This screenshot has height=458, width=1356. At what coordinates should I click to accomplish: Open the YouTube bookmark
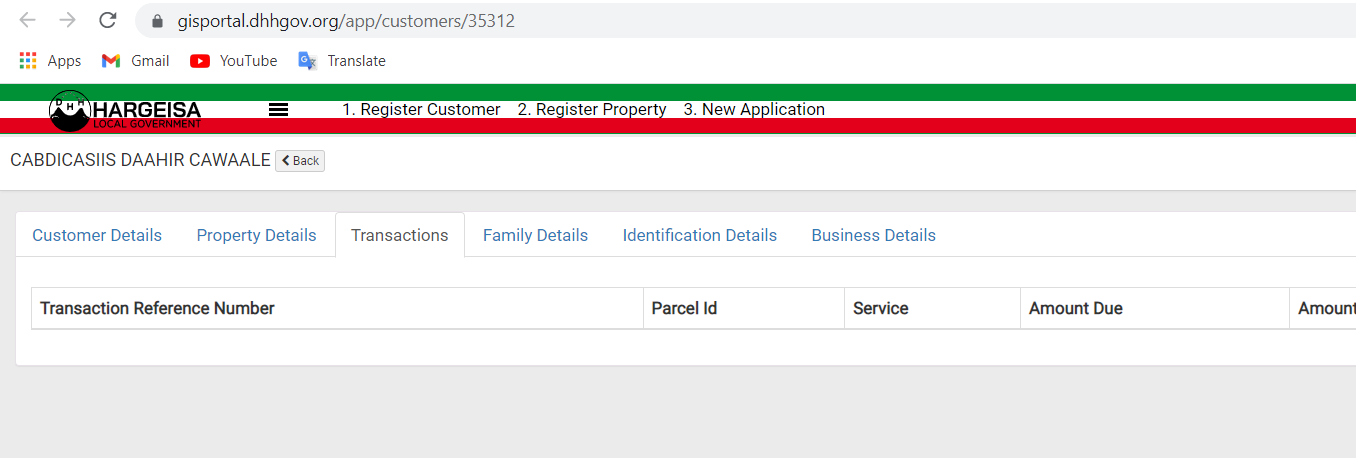tap(234, 61)
